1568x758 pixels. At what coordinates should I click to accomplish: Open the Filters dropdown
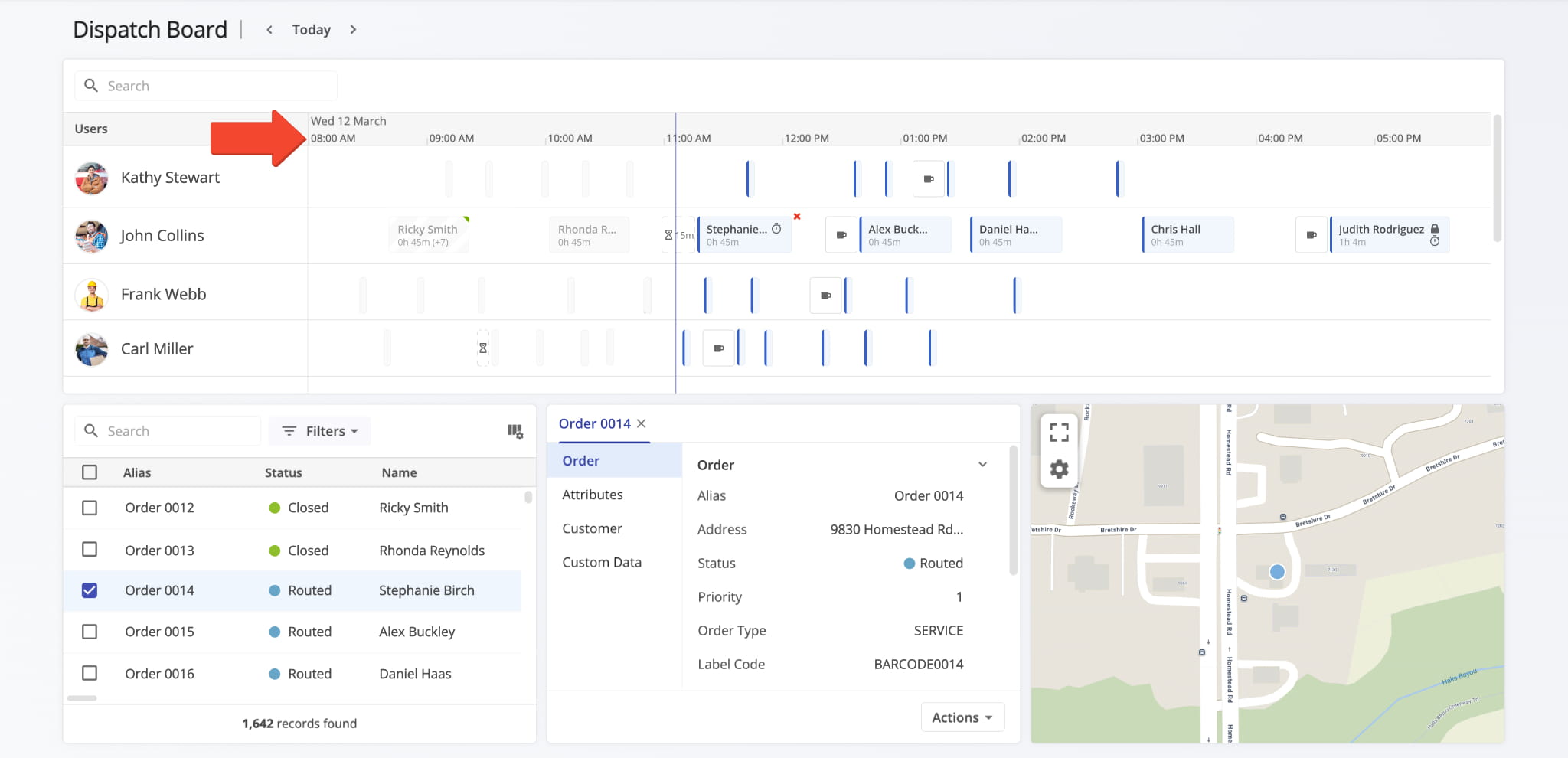pos(320,431)
